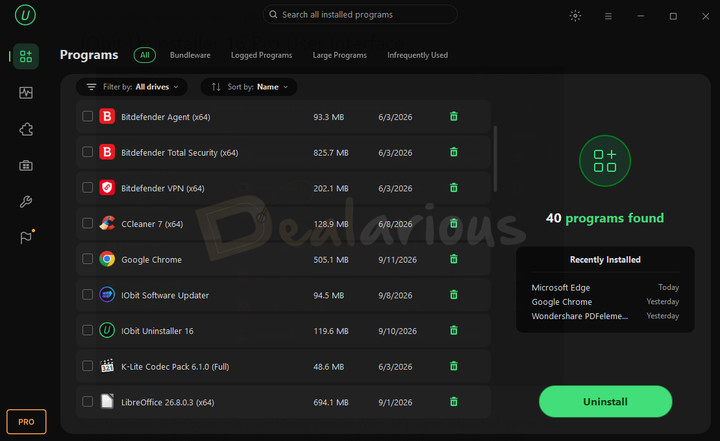Viewport: 720px width, 441px height.
Task: Click trash icon for IObit Uninstaller 16
Action: (454, 330)
